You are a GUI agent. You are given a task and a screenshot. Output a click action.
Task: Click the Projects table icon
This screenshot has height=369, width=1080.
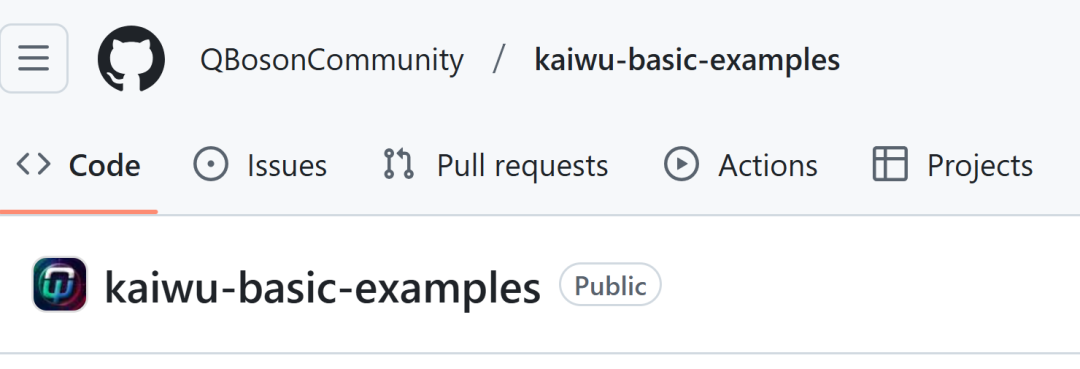(x=890, y=165)
